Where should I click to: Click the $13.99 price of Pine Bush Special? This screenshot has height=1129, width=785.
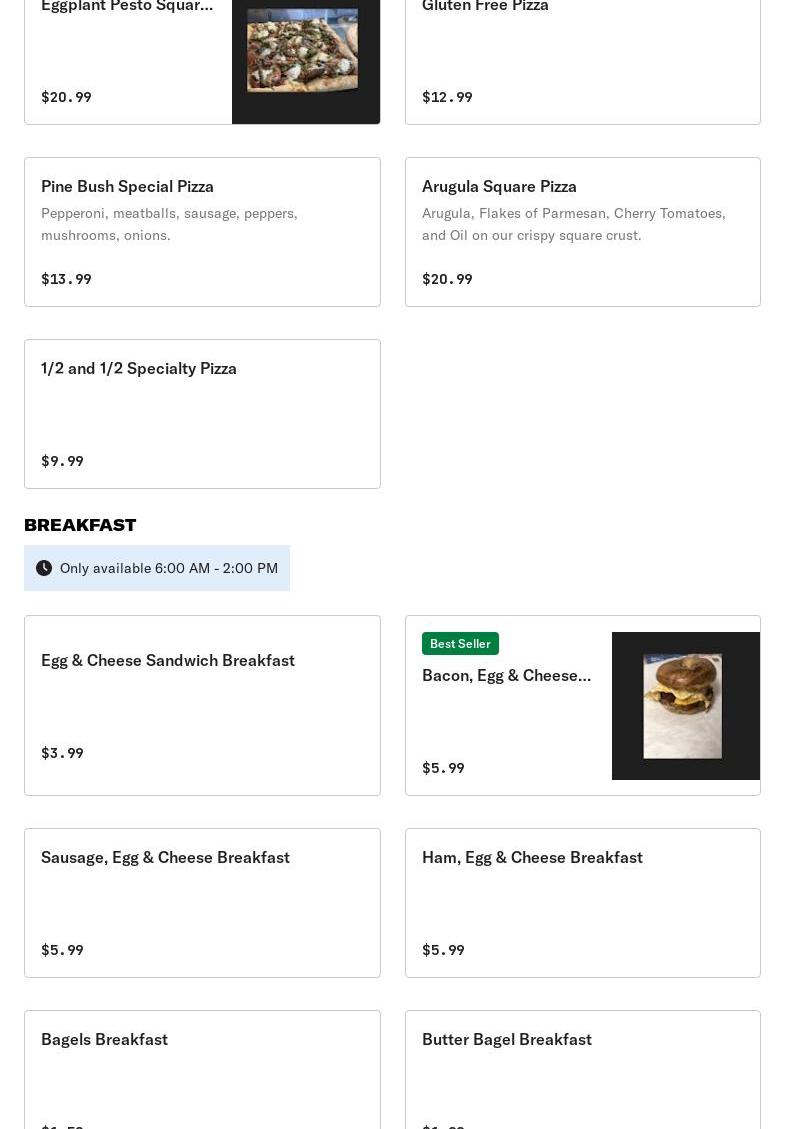66,279
